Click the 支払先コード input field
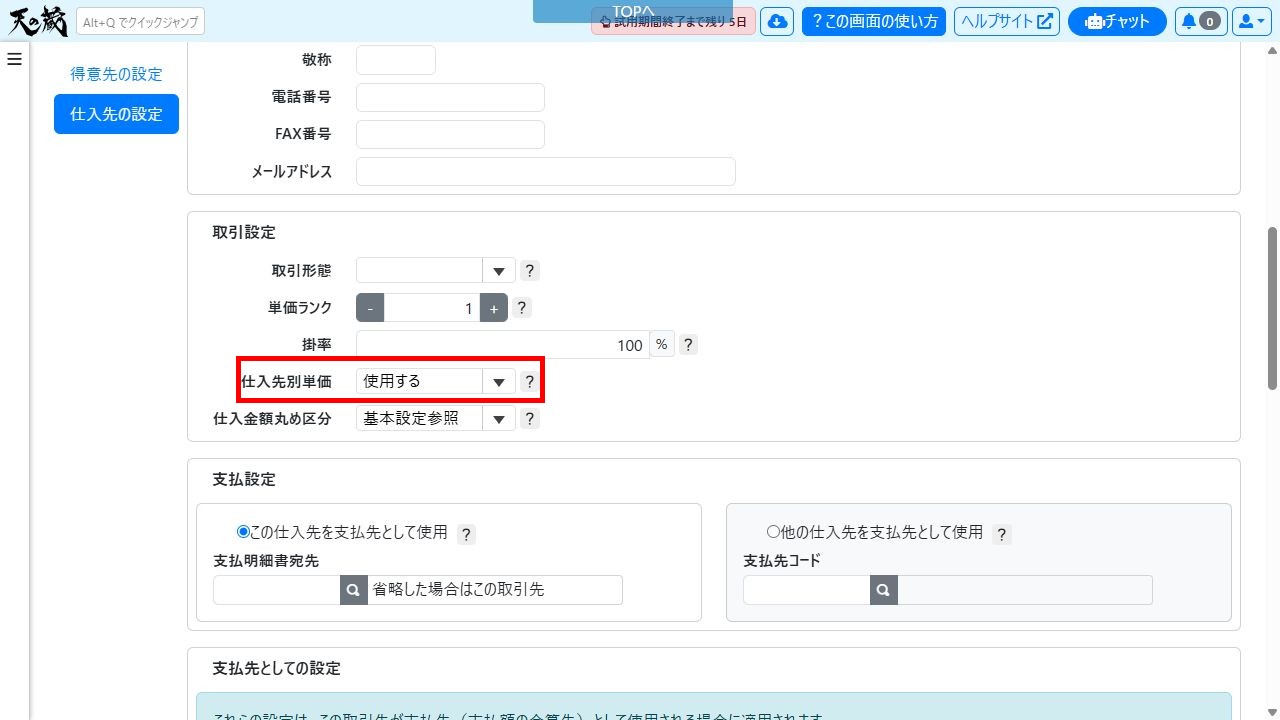This screenshot has height=720, width=1280. [807, 590]
